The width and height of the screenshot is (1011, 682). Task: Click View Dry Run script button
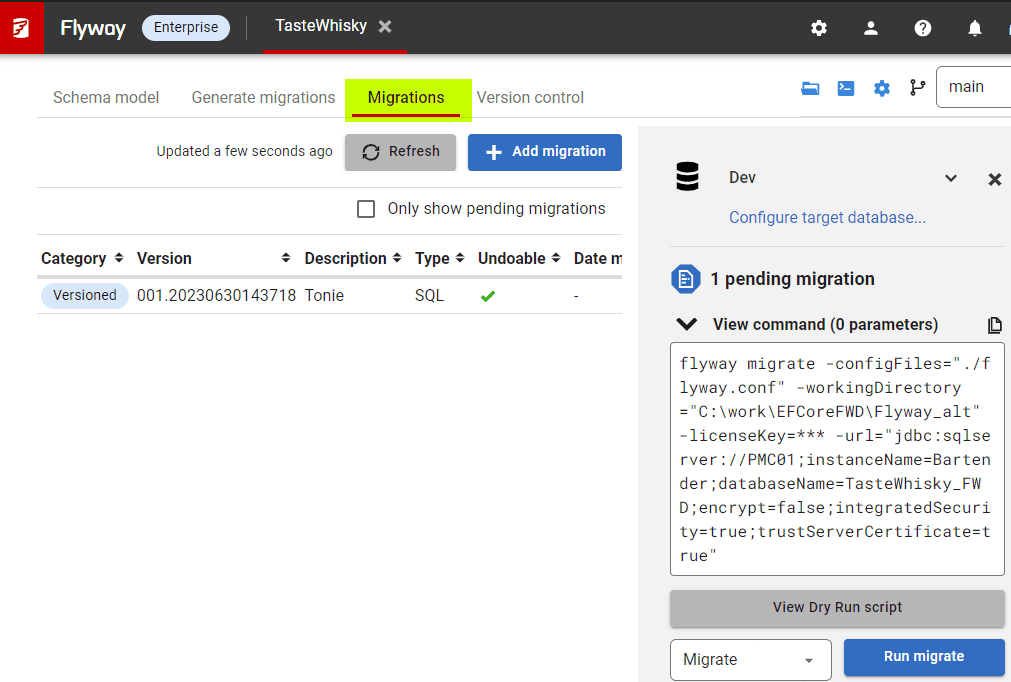coord(837,608)
